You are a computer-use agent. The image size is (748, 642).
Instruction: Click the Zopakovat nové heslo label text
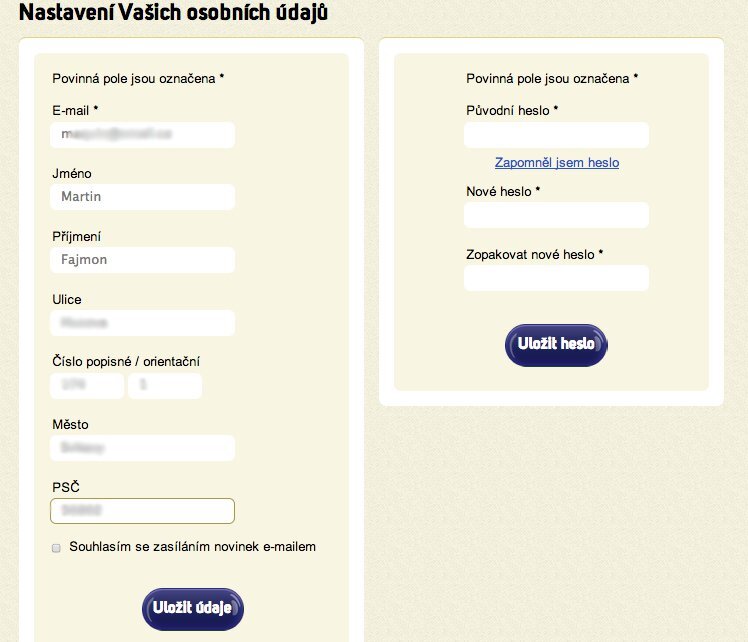[x=534, y=254]
